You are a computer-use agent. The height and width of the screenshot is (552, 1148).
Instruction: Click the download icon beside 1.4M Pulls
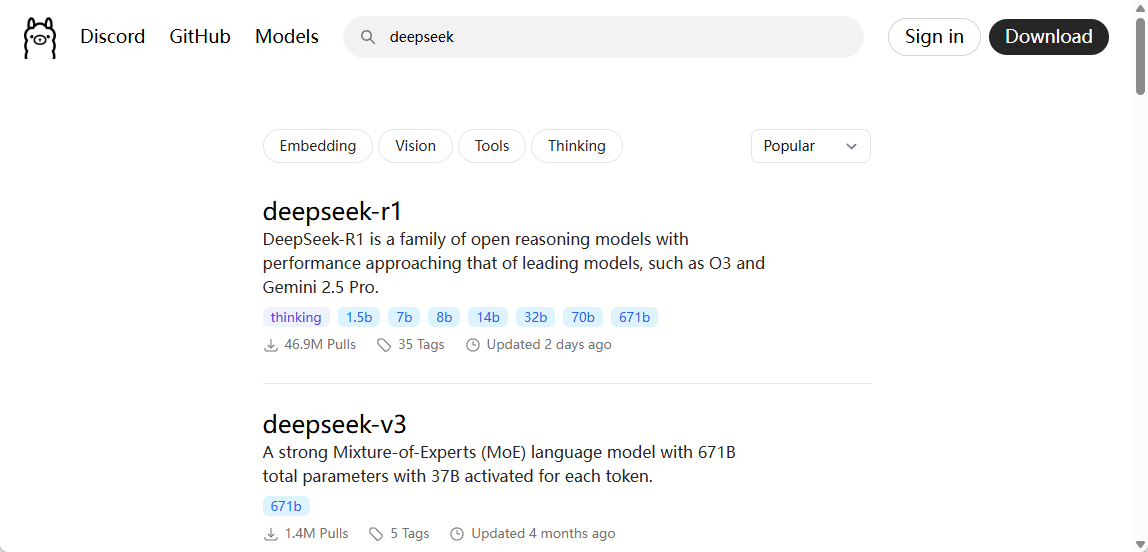click(271, 534)
